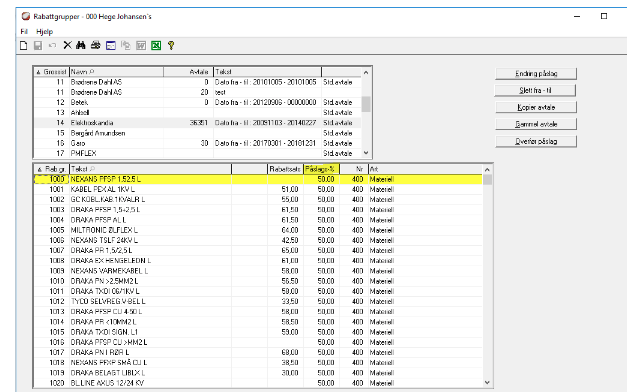Sort upper table by Navn column header
This screenshot has width=633, height=392.
(116, 72)
